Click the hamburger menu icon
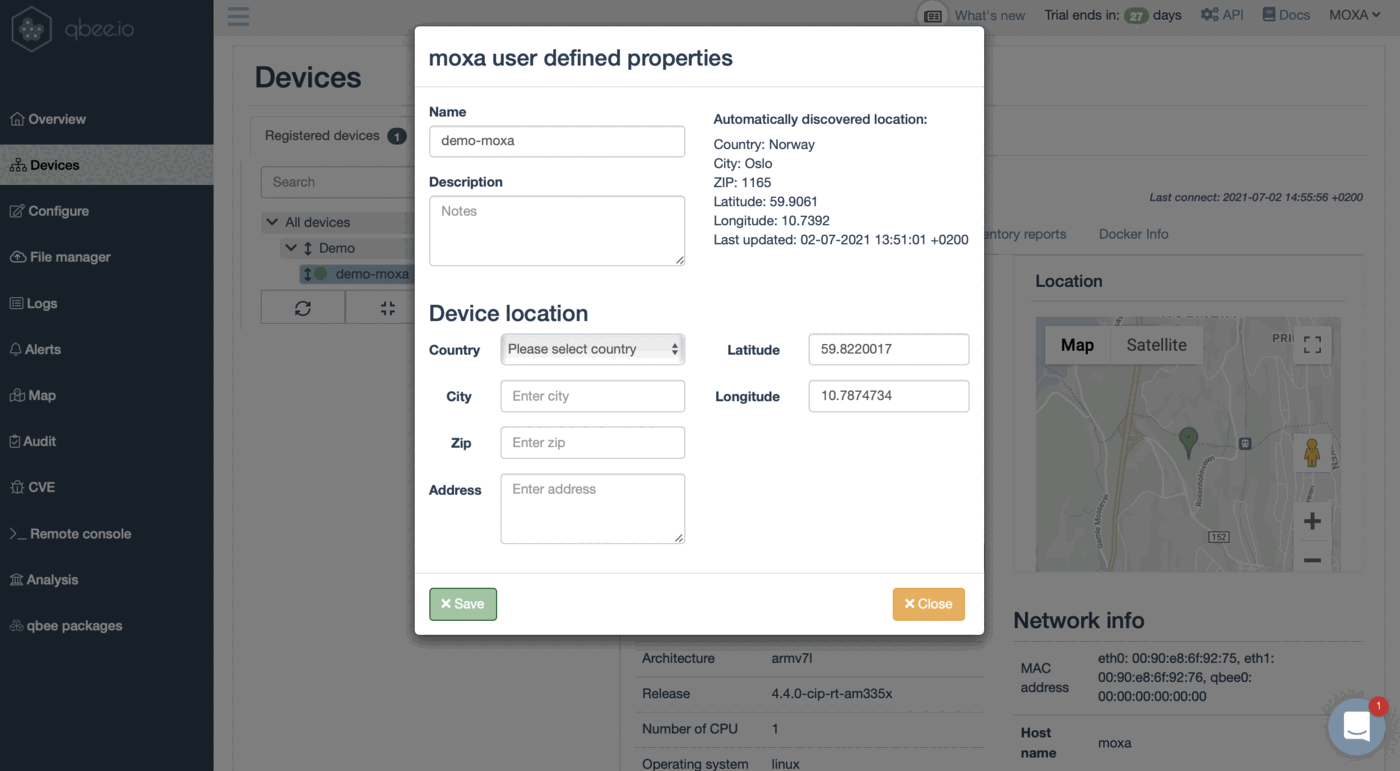The image size is (1400, 771). click(x=238, y=16)
